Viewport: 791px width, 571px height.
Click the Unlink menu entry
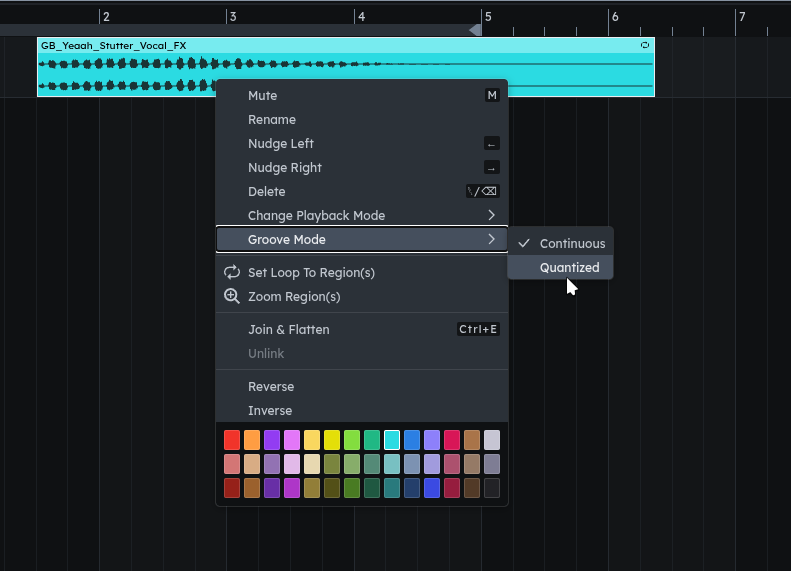tap(362, 354)
